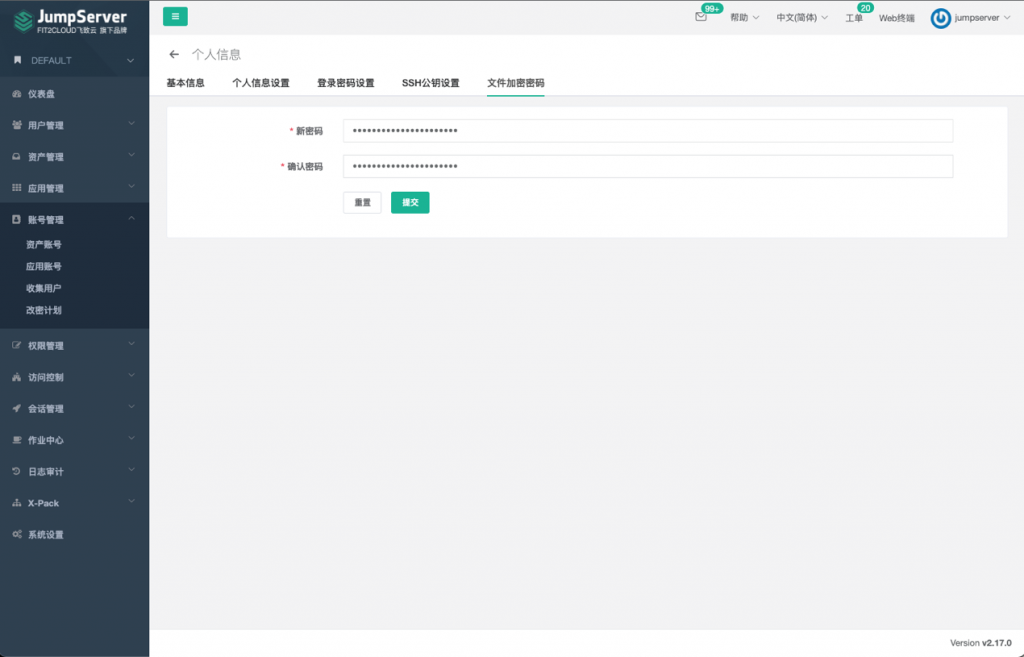Expand 资产管理 menu chevron
This screenshot has height=657, width=1024.
click(x=131, y=155)
